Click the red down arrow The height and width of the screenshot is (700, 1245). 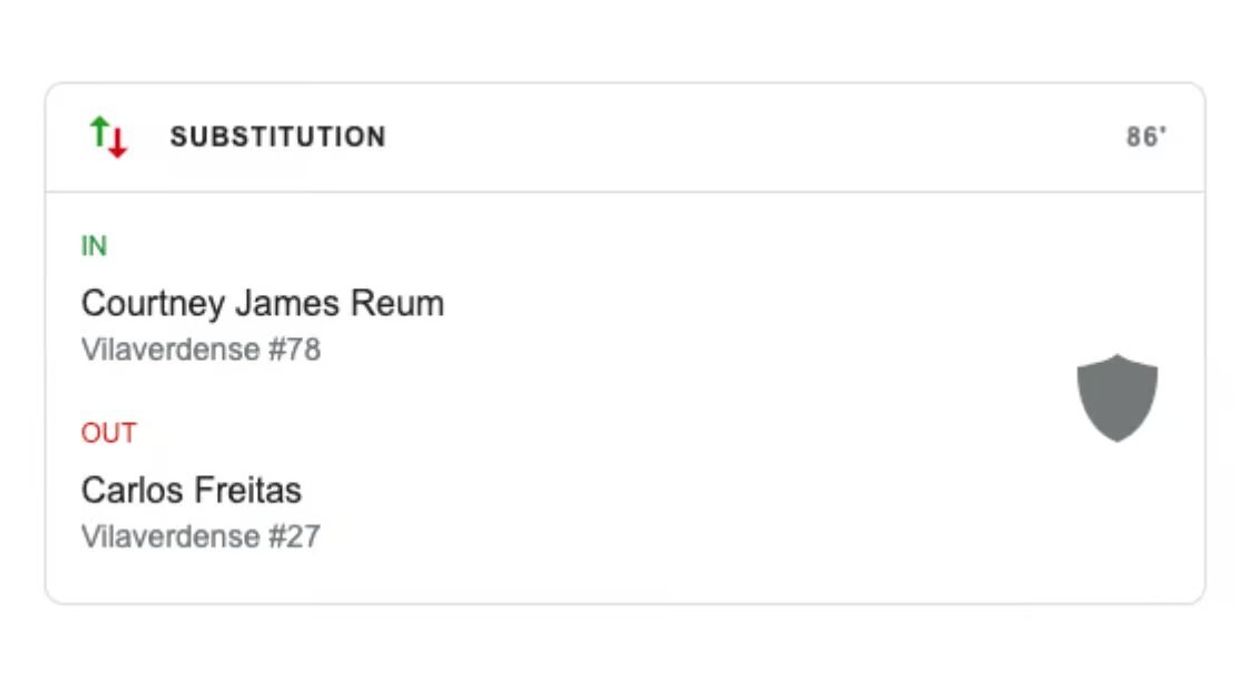coord(118,143)
